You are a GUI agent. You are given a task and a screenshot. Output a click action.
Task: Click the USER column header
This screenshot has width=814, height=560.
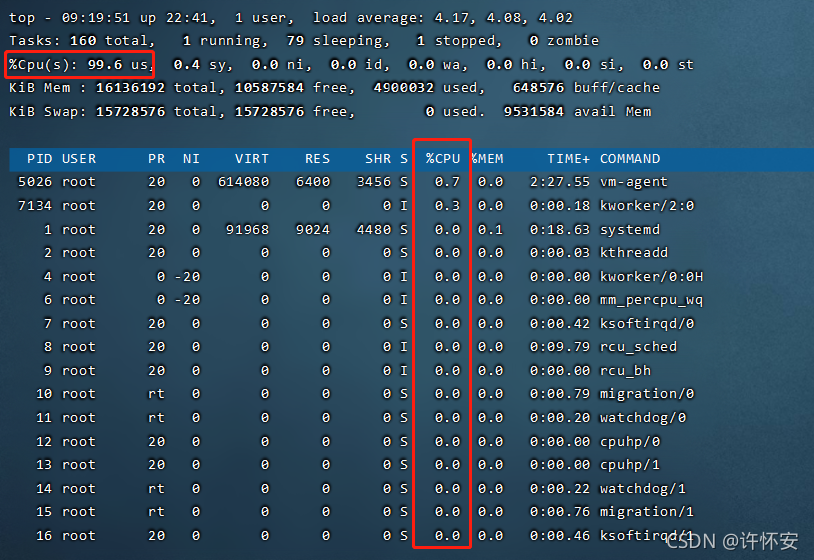pyautogui.click(x=79, y=158)
